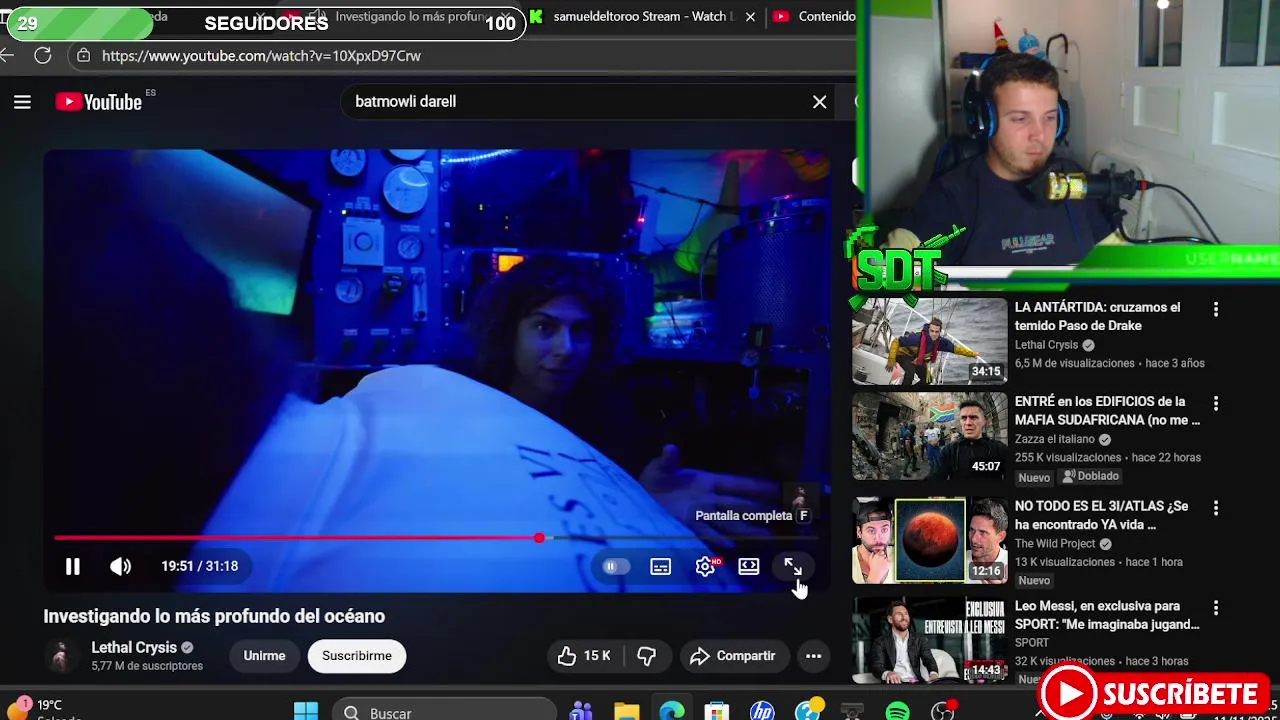Screen dimensions: 1280x720
Task: Open File Explorer from the taskbar
Action: [x=627, y=711]
